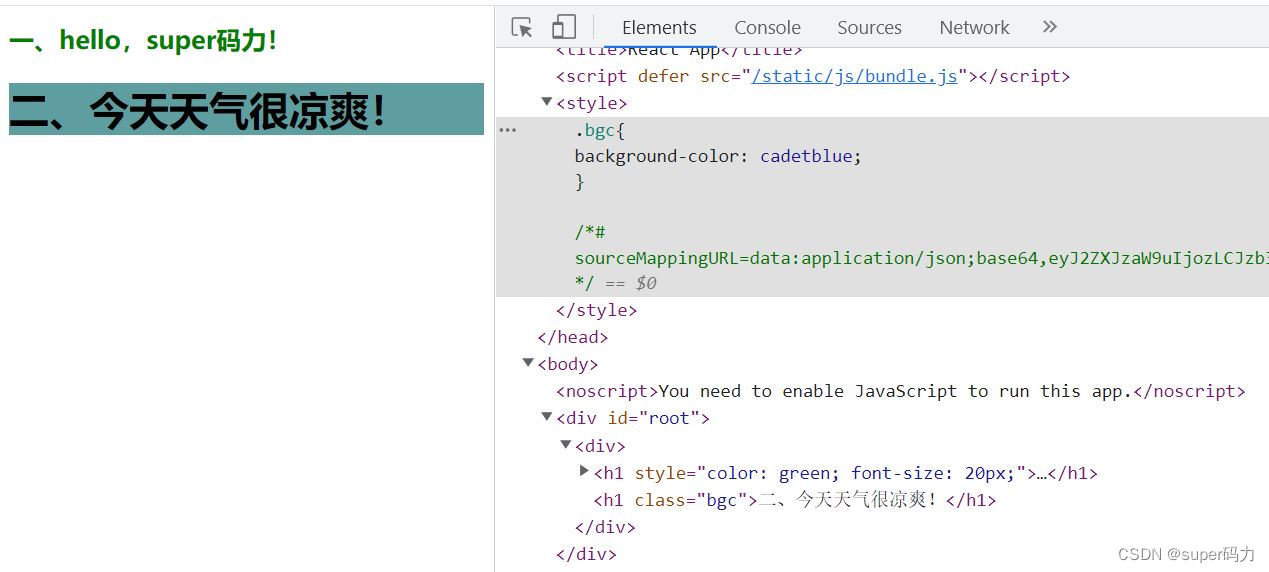The width and height of the screenshot is (1269, 572).
Task: Activate the inspect element picker icon
Action: (x=521, y=27)
